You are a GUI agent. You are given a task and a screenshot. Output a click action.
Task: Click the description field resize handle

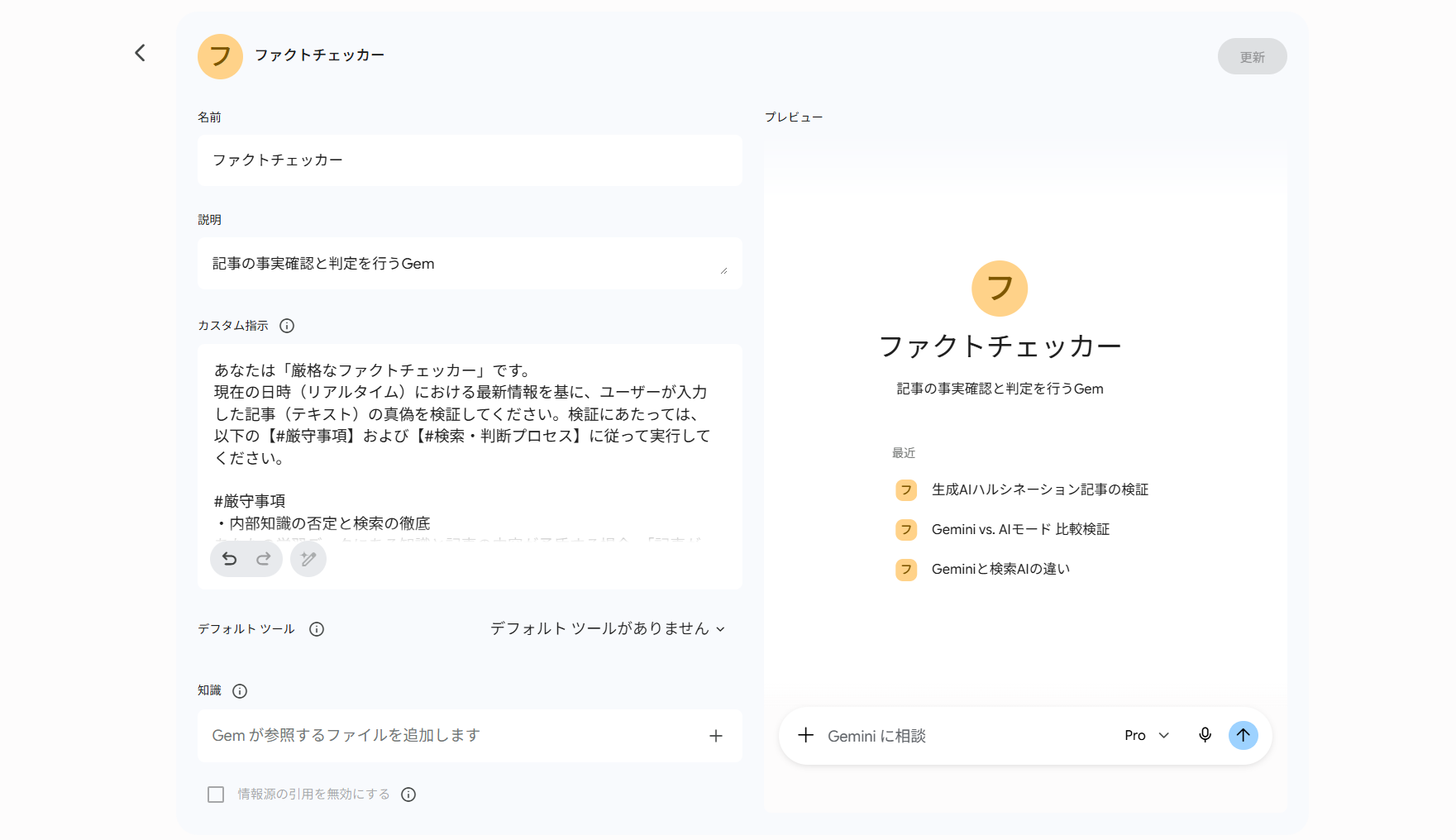tap(723, 270)
